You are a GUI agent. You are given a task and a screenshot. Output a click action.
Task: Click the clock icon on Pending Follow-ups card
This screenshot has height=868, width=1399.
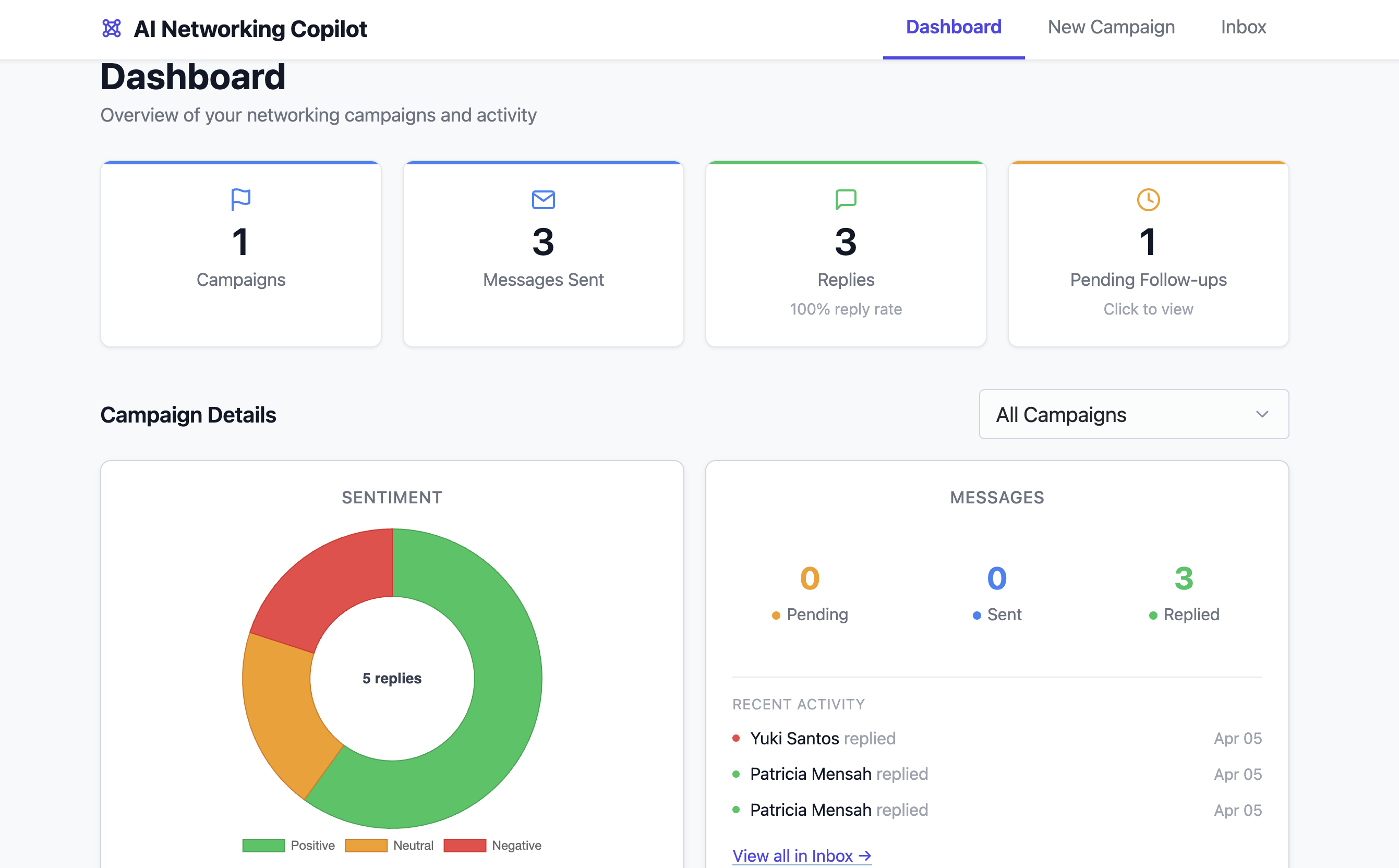click(1148, 200)
